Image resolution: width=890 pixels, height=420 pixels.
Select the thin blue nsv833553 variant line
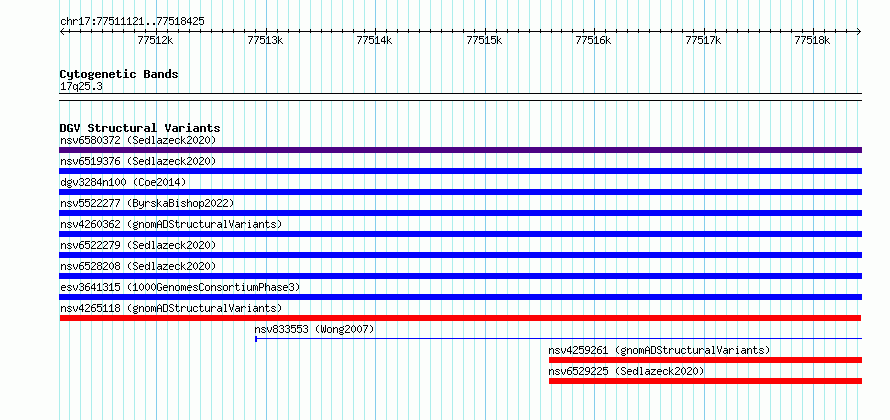pyautogui.click(x=559, y=339)
